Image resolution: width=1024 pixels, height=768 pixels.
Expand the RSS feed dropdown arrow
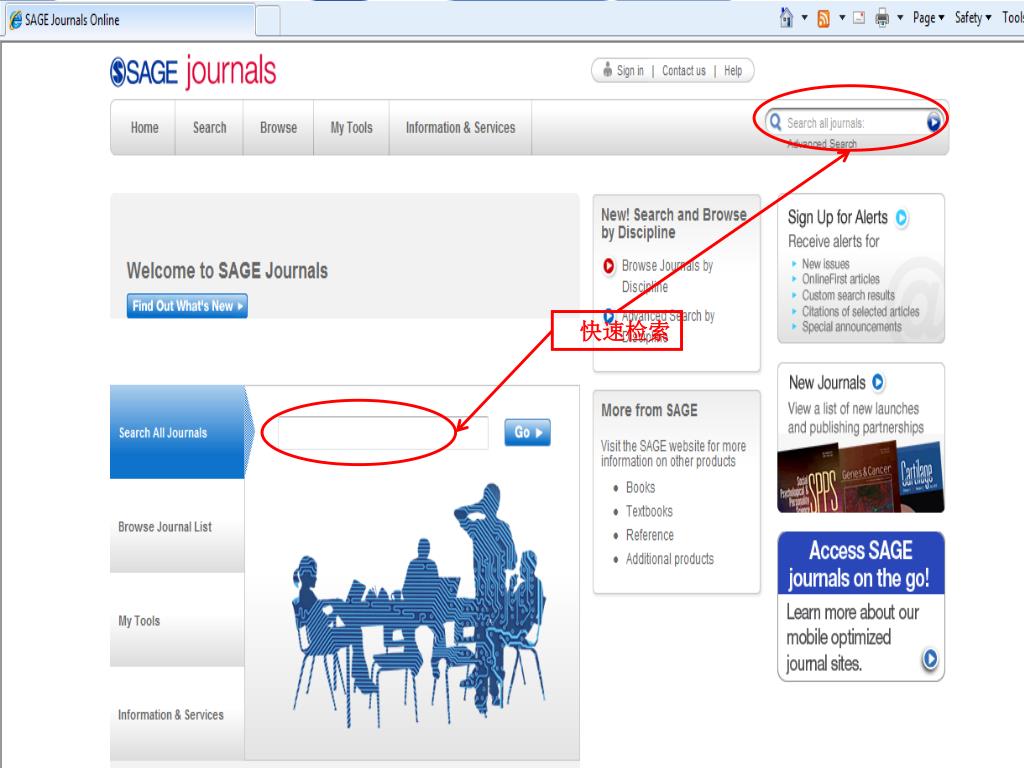(x=842, y=18)
